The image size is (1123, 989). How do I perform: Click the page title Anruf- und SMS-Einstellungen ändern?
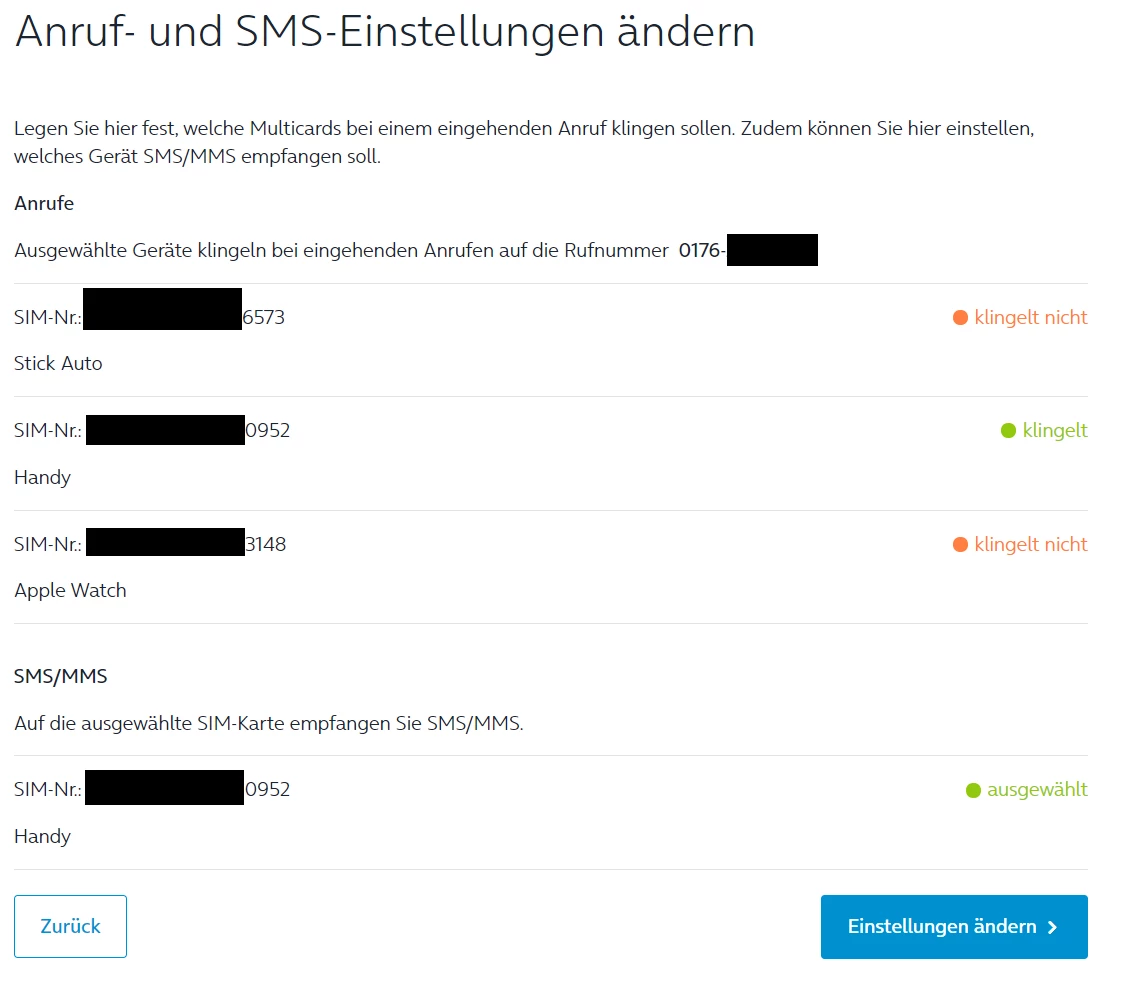[384, 33]
